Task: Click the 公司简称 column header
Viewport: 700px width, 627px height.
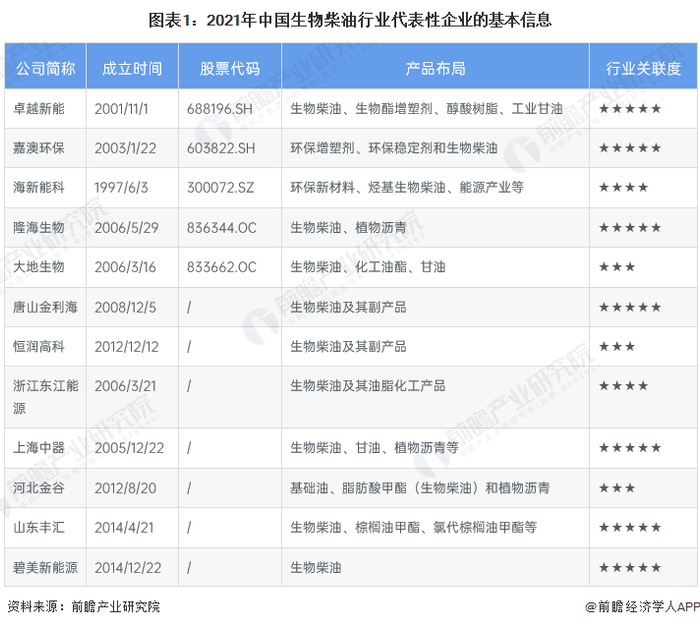Action: (46, 66)
